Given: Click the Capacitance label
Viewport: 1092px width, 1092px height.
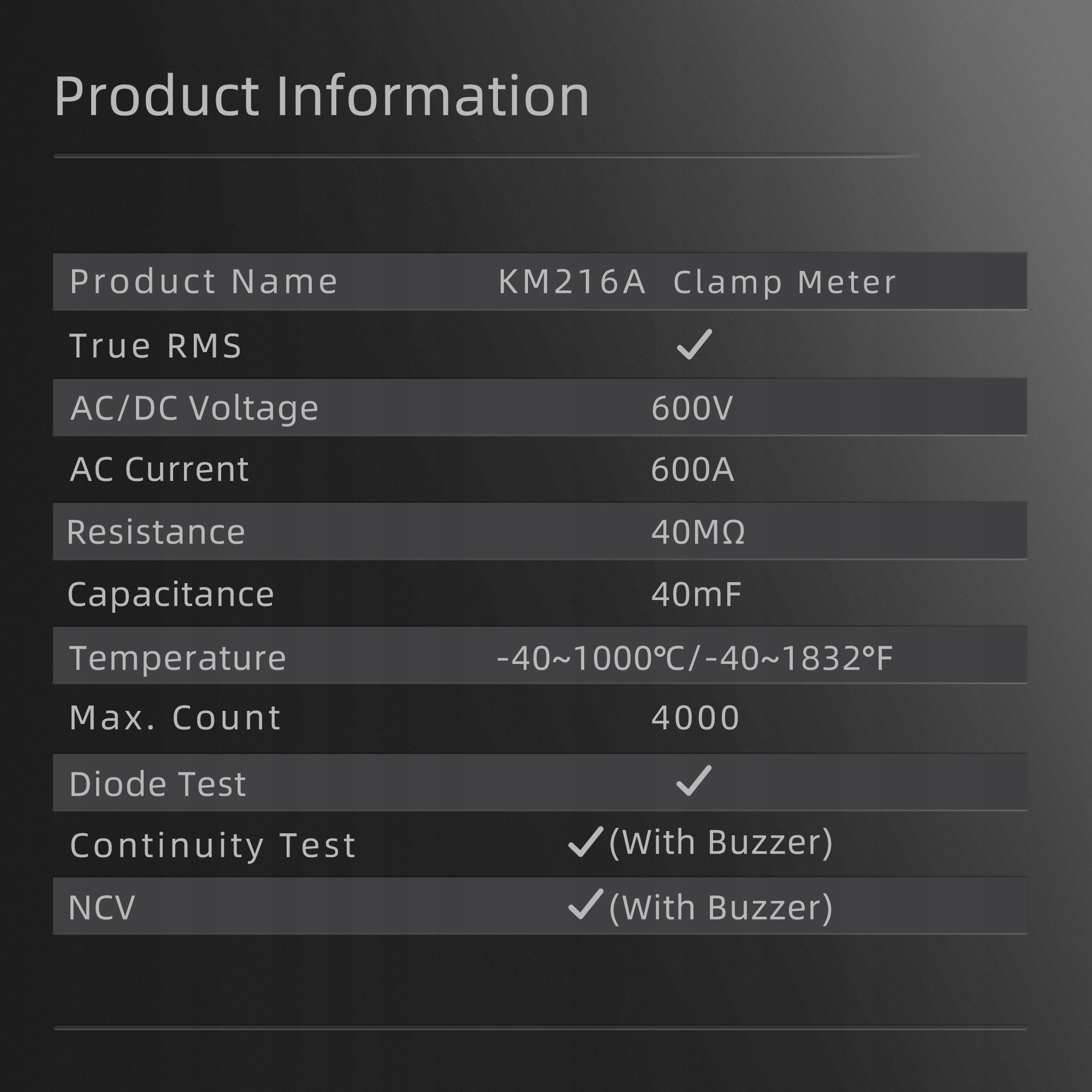Looking at the screenshot, I should pos(170,595).
